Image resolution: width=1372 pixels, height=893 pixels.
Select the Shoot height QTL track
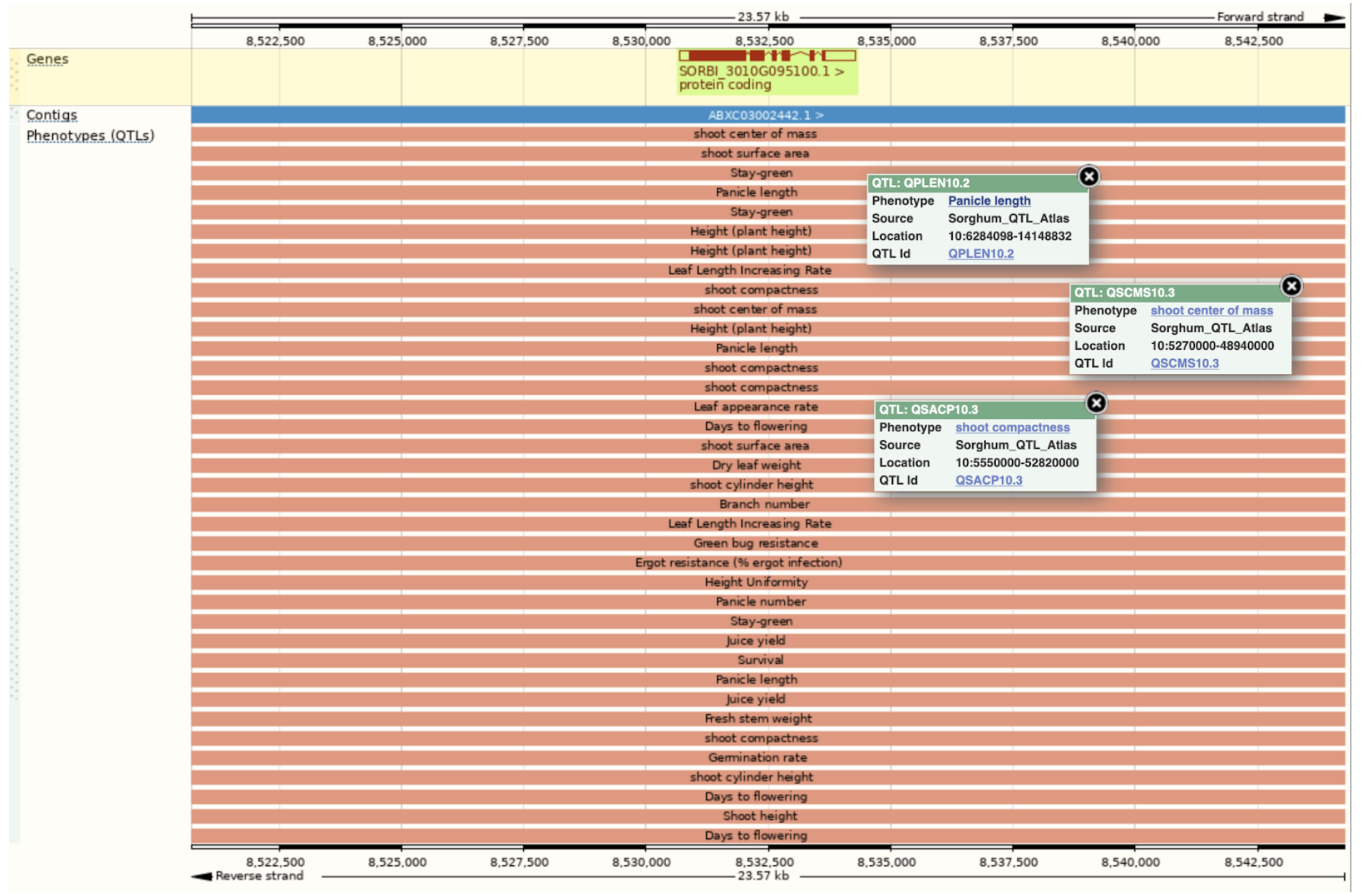click(x=768, y=815)
